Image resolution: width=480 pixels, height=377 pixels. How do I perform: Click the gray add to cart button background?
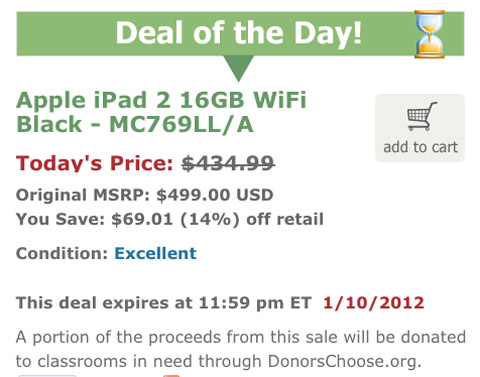click(x=420, y=128)
